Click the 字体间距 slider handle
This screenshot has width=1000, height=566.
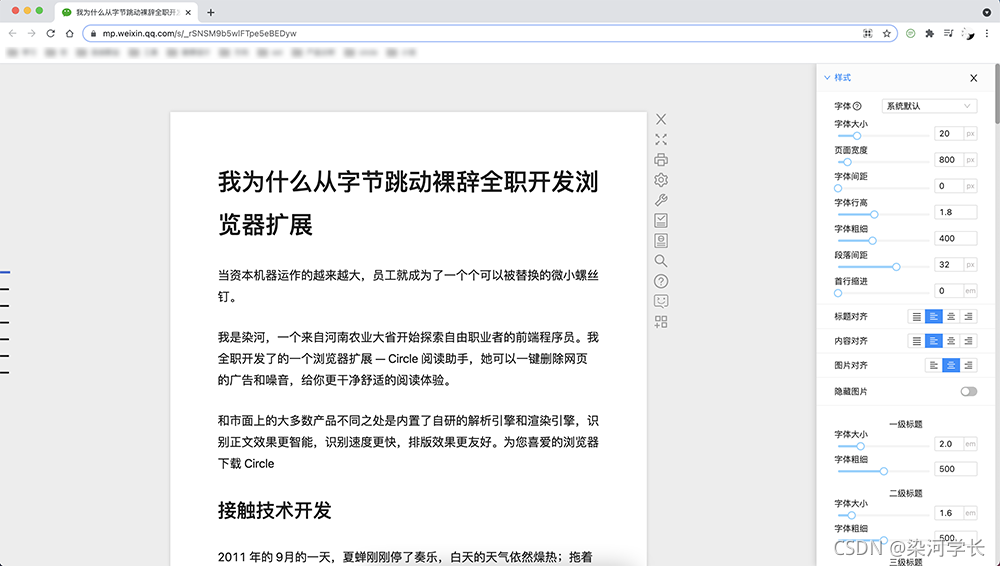[x=838, y=188]
